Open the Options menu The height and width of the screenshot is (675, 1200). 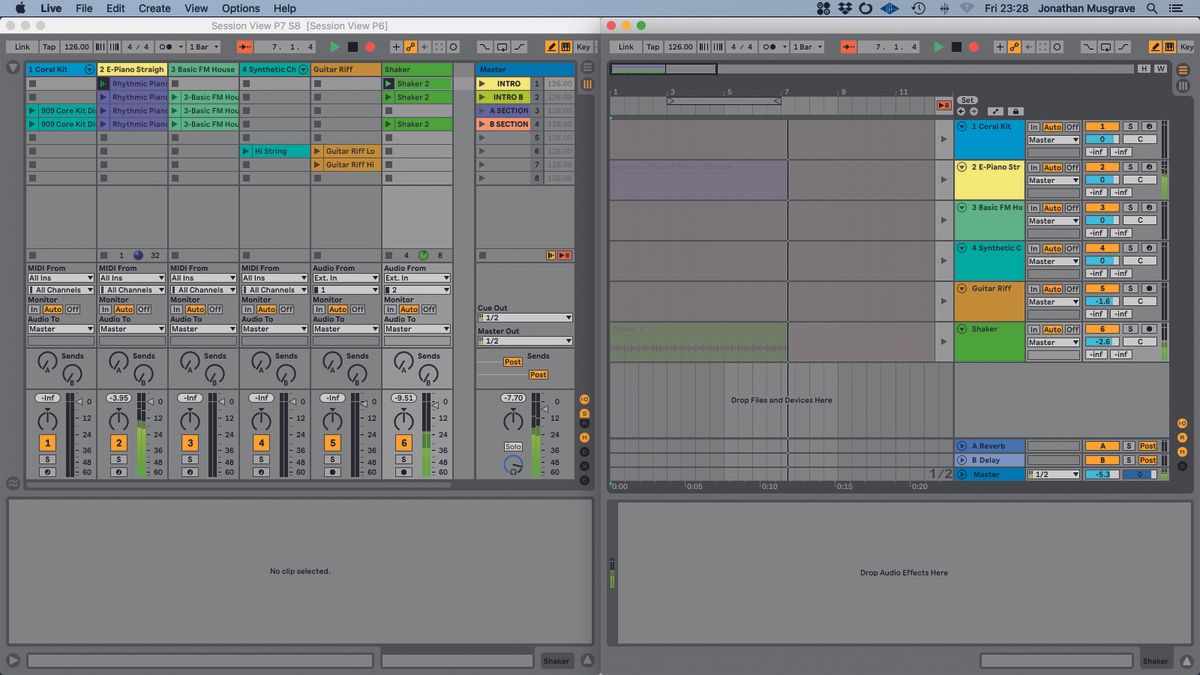click(241, 8)
